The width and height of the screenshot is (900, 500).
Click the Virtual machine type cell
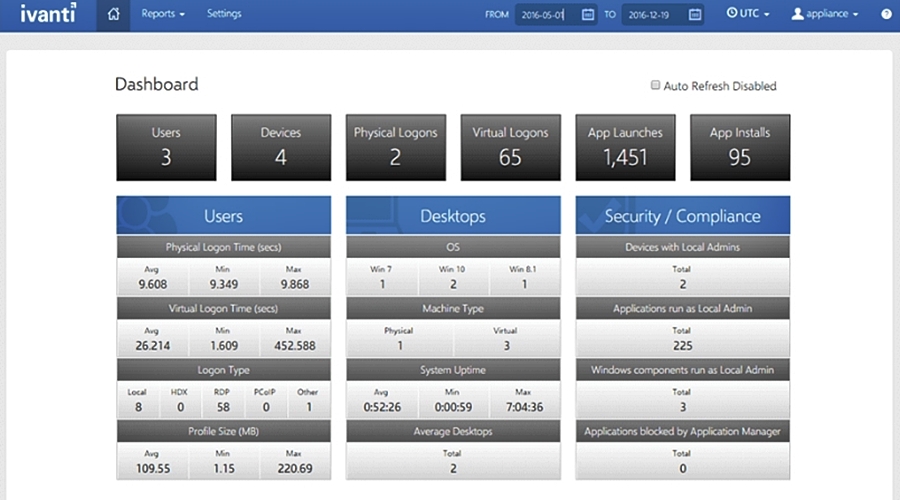[x=507, y=339]
